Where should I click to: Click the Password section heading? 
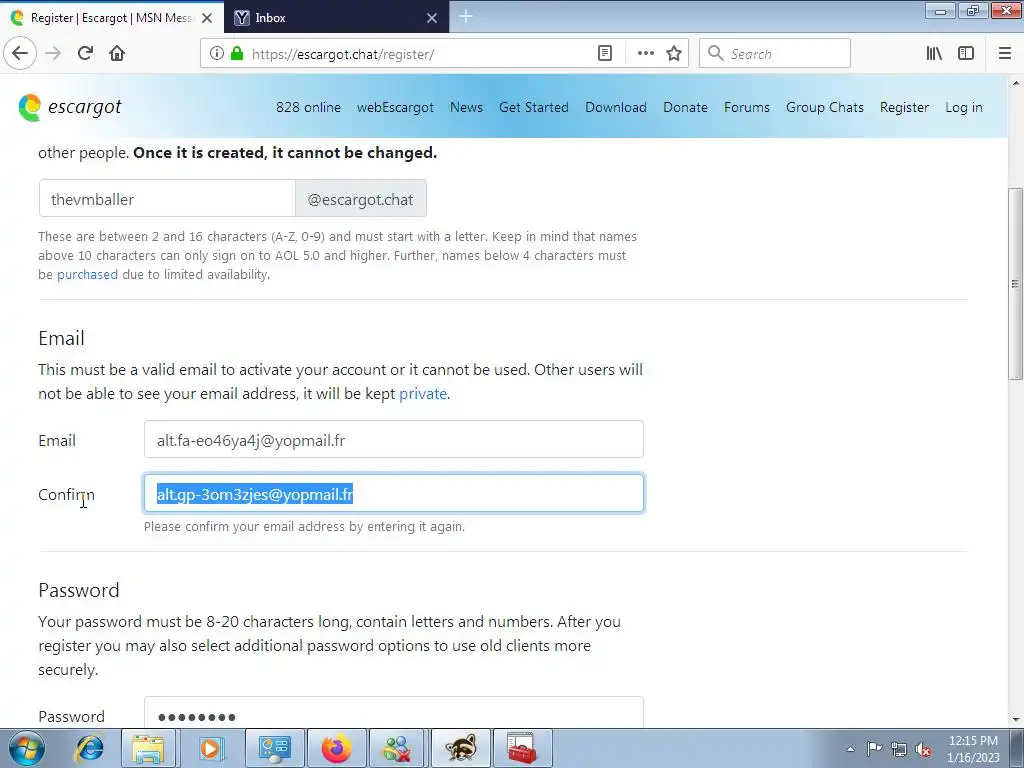(79, 590)
